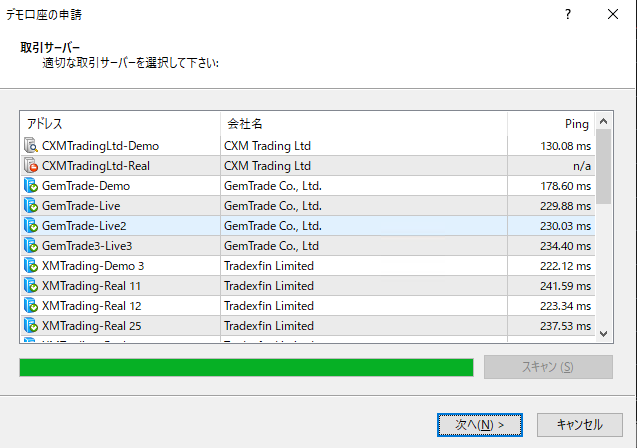The image size is (637, 448).
Task: Open the ? help button in title bar
Action: [568, 15]
